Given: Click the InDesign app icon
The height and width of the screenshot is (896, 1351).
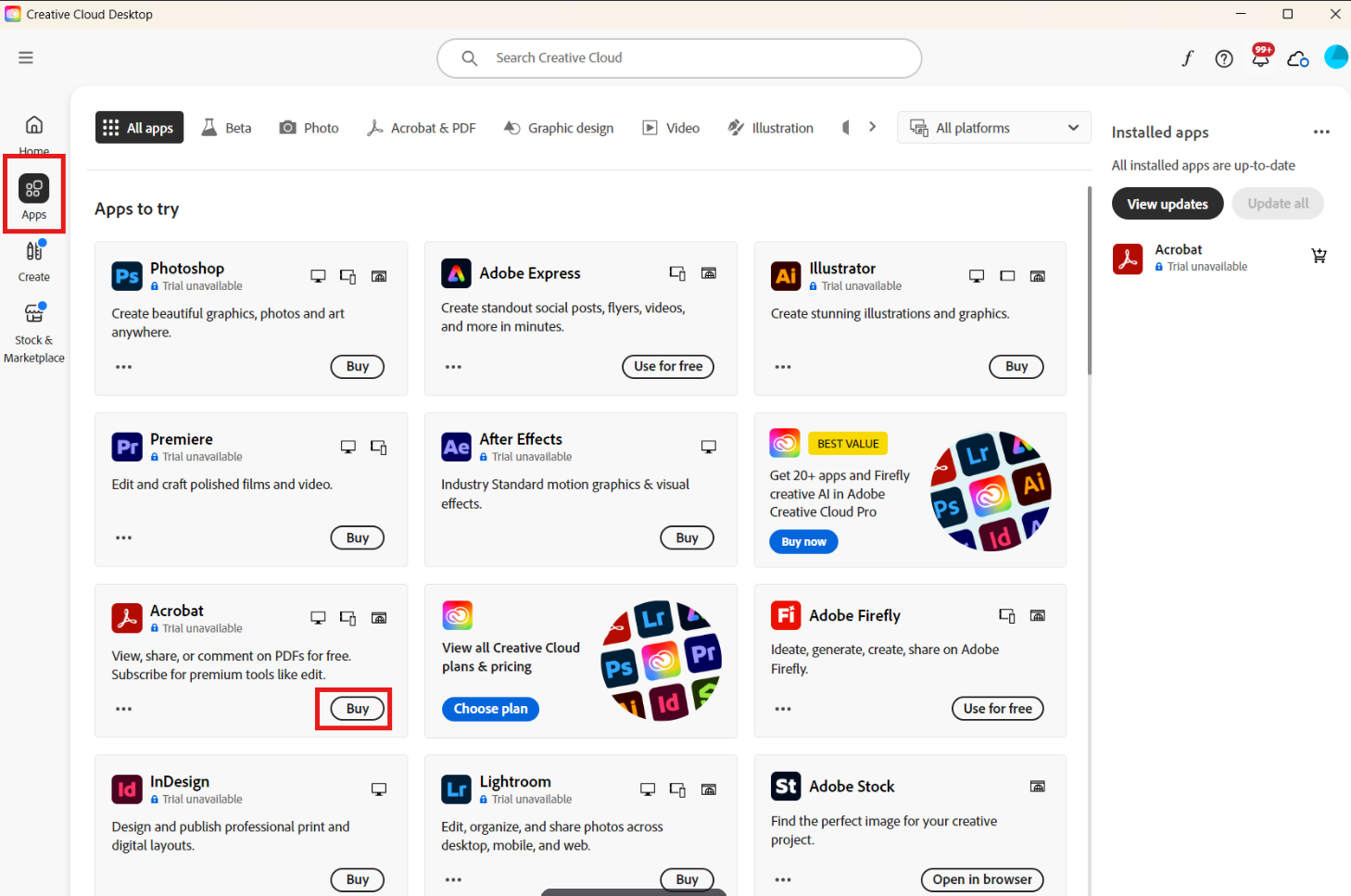Looking at the screenshot, I should click(x=127, y=789).
